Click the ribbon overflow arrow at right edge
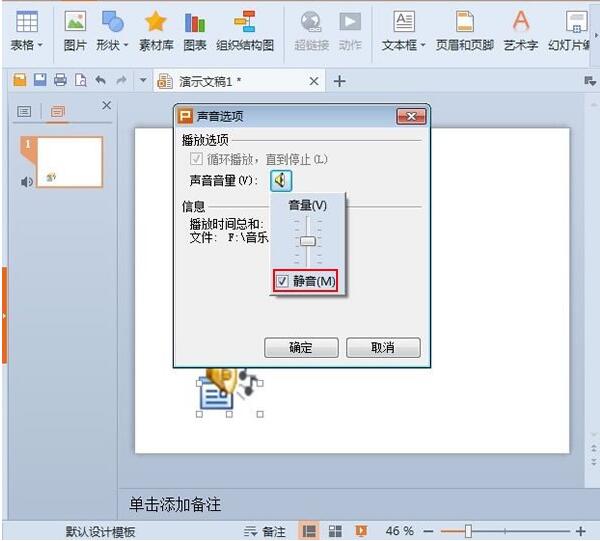Viewport: 600px width, 541px height. (x=595, y=35)
